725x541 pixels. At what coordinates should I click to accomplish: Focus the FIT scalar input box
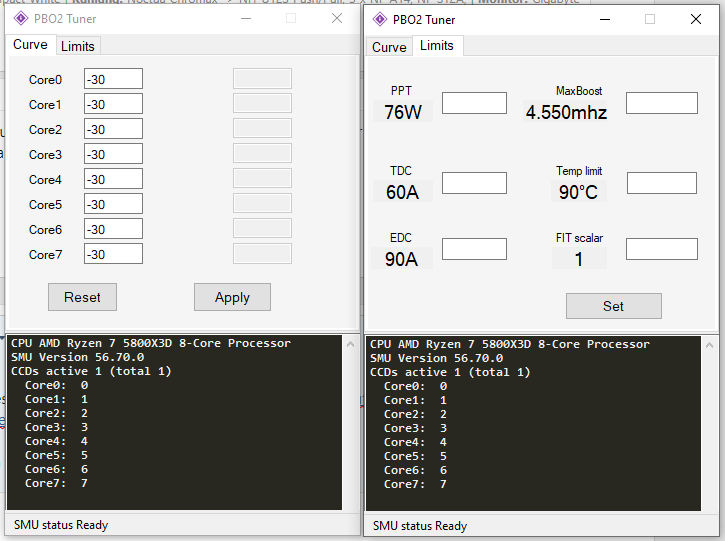(662, 249)
